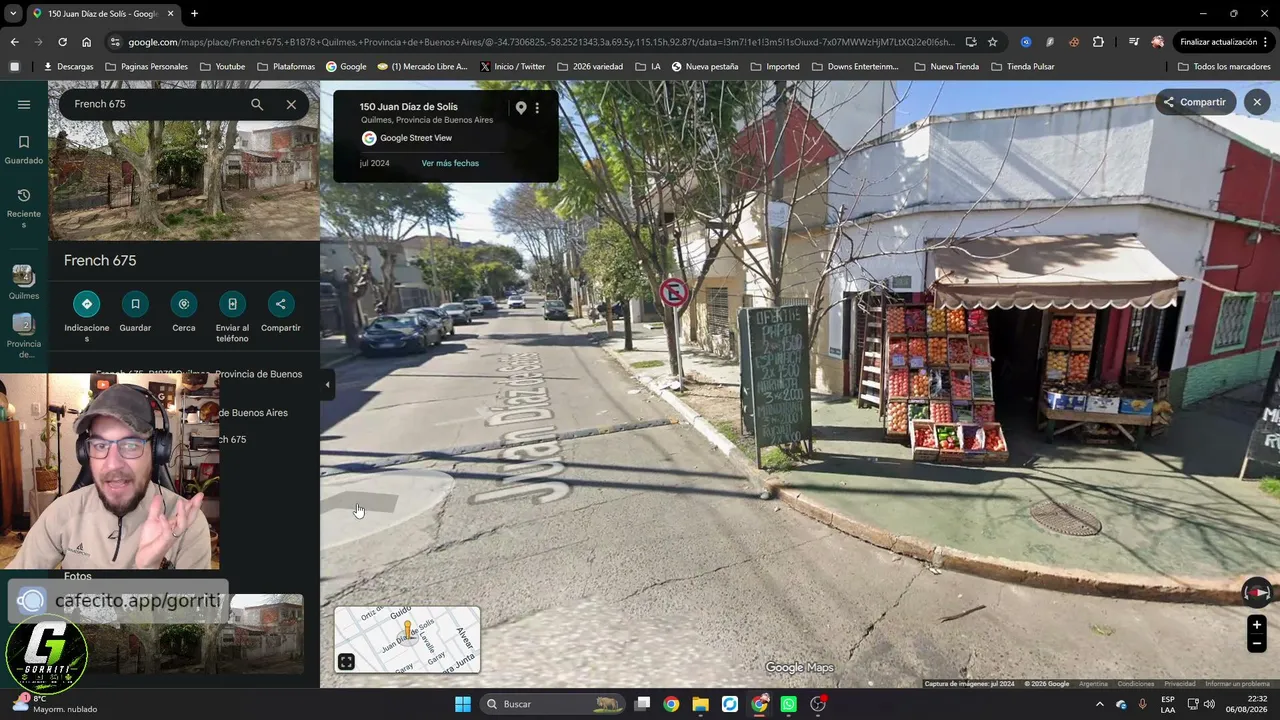Viewport: 1280px width, 720px height.
Task: Click the French 675 search field
Action: click(x=155, y=104)
